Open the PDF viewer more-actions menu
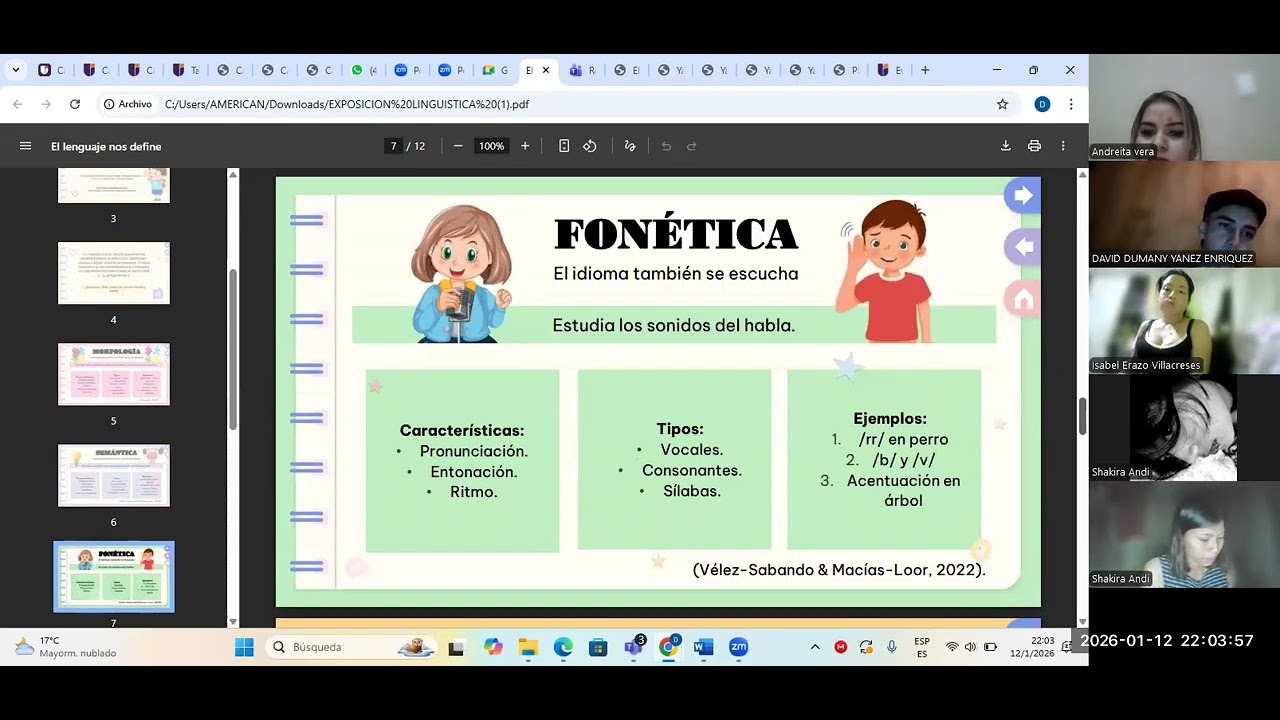Viewport: 1280px width, 720px height. [1063, 146]
